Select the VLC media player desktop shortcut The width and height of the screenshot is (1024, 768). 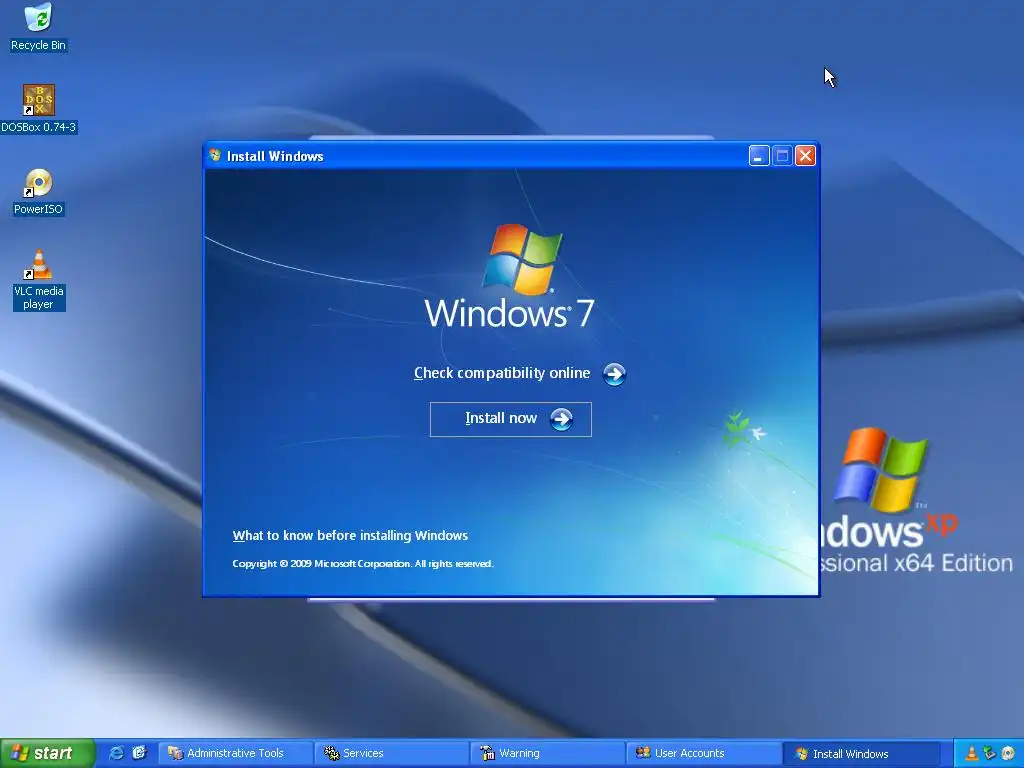pos(39,280)
